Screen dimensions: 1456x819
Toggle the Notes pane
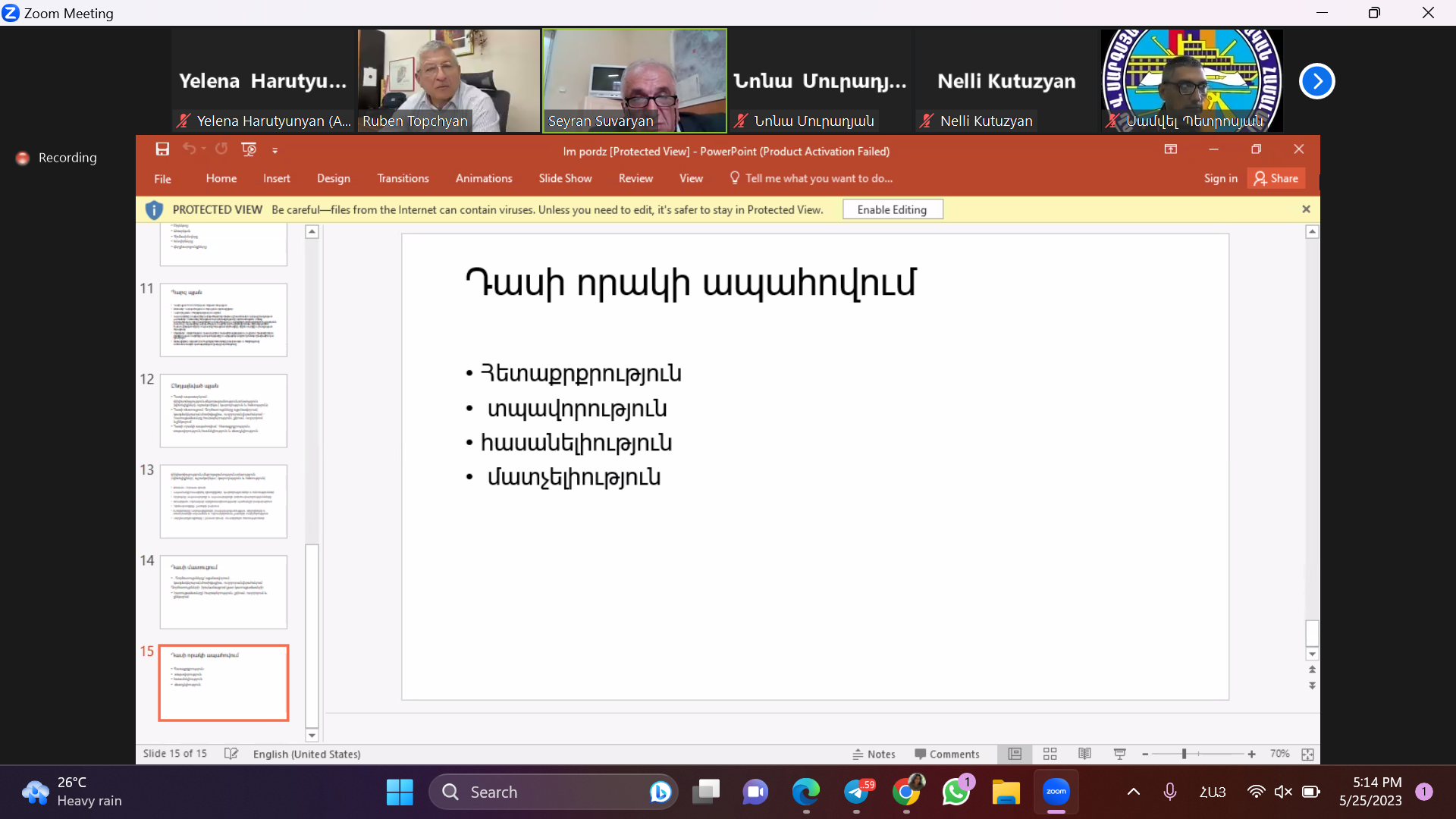(x=874, y=754)
